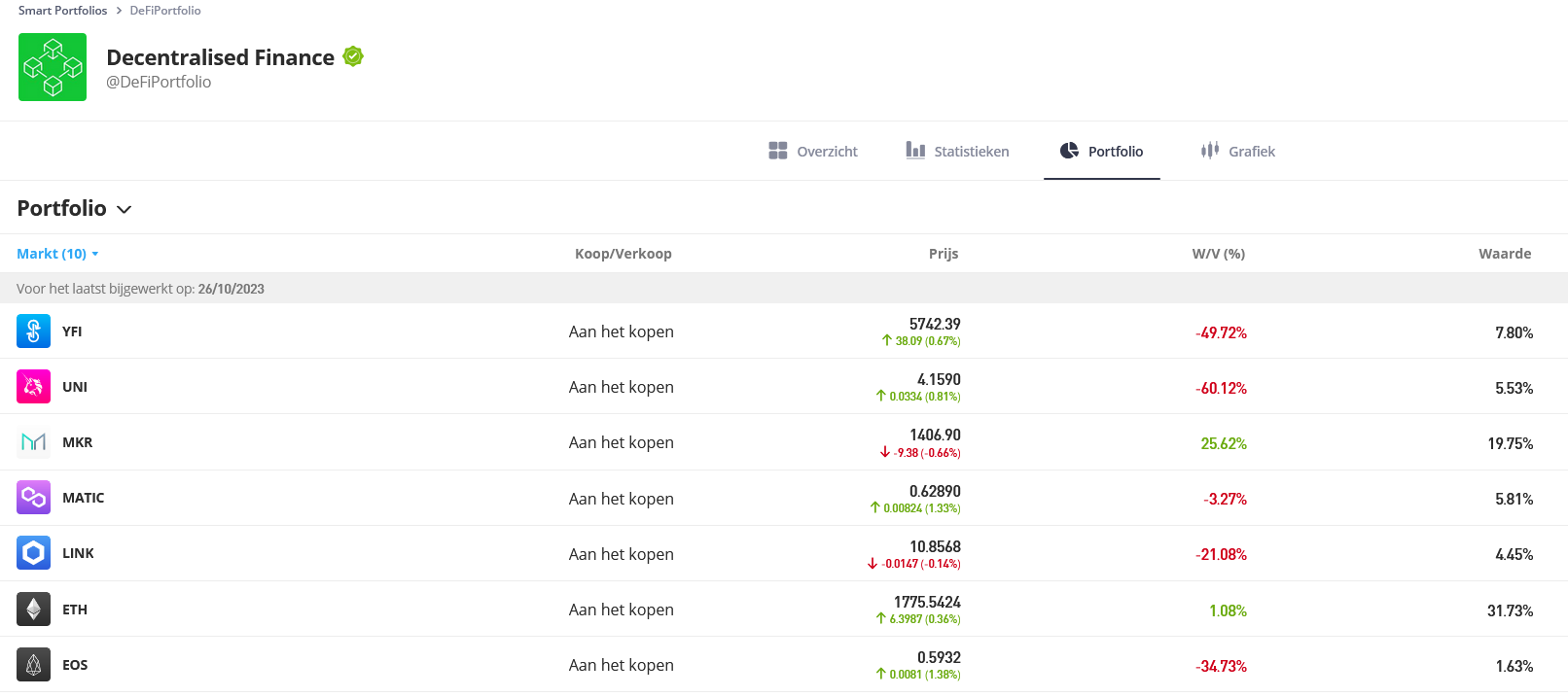Select the Portfolio tab
1568x697 pixels.
tap(1101, 151)
